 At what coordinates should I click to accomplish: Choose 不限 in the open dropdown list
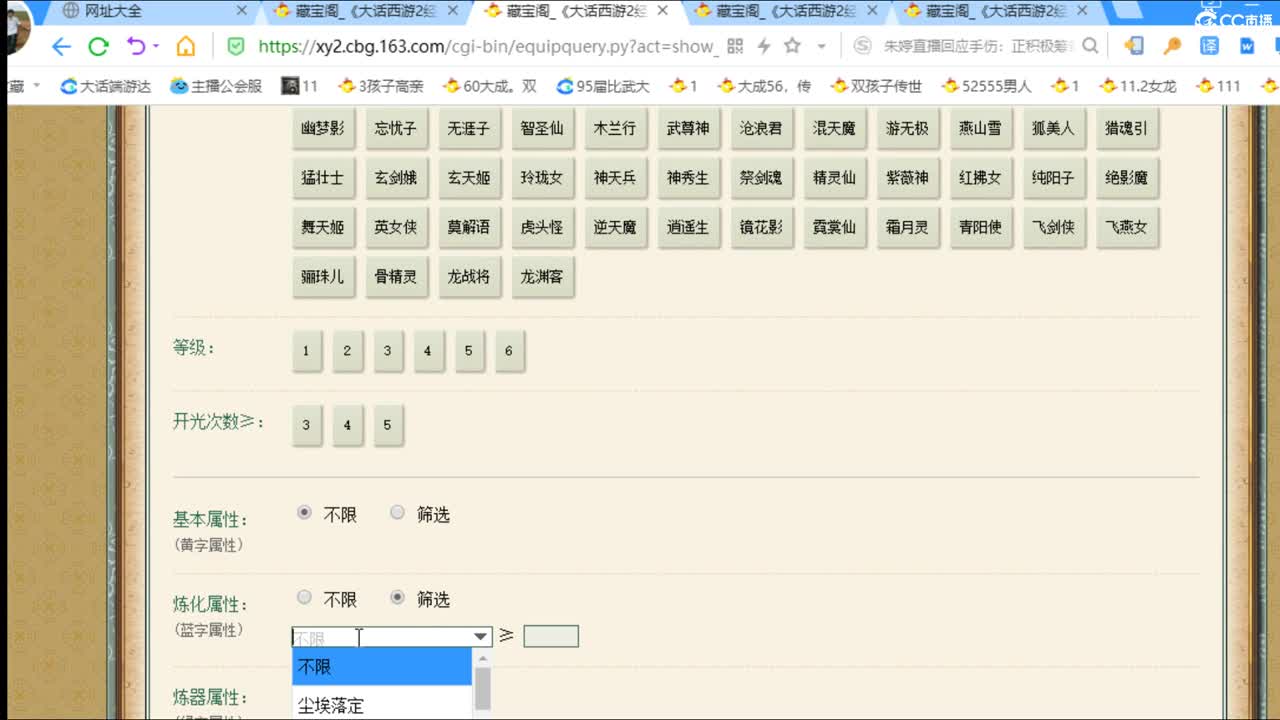(381, 667)
